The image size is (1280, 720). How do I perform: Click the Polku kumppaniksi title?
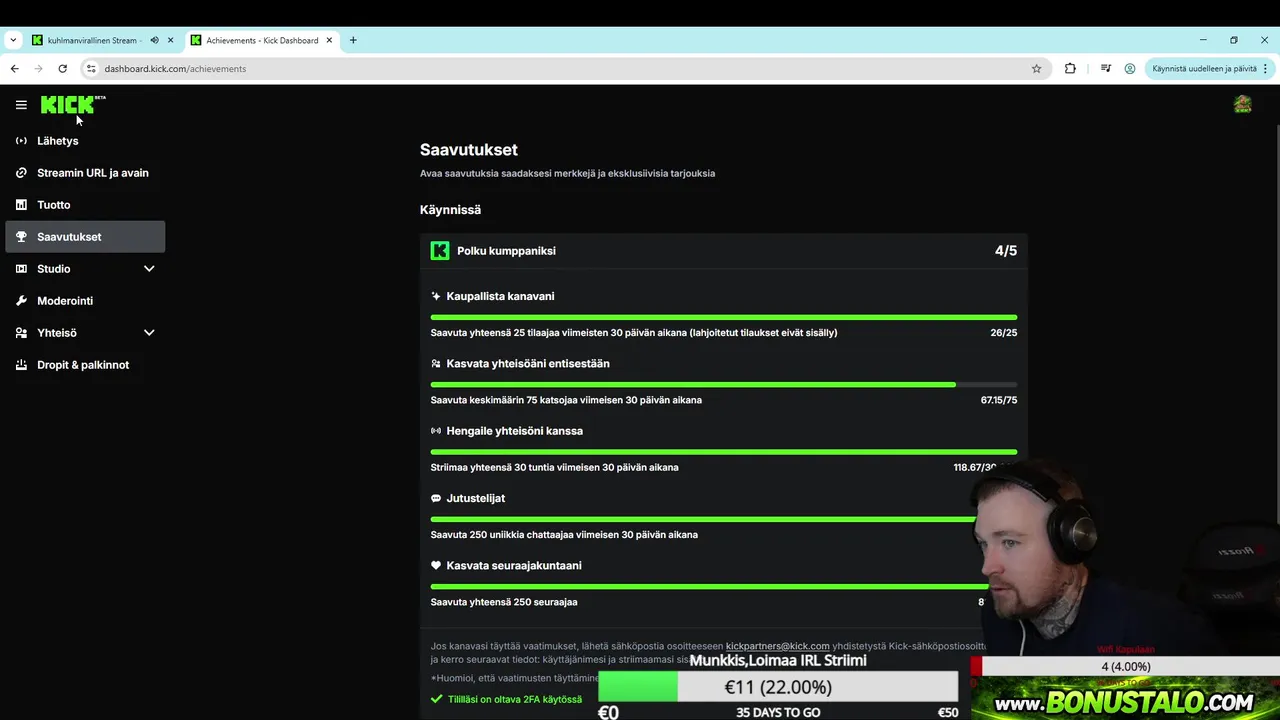(x=506, y=251)
